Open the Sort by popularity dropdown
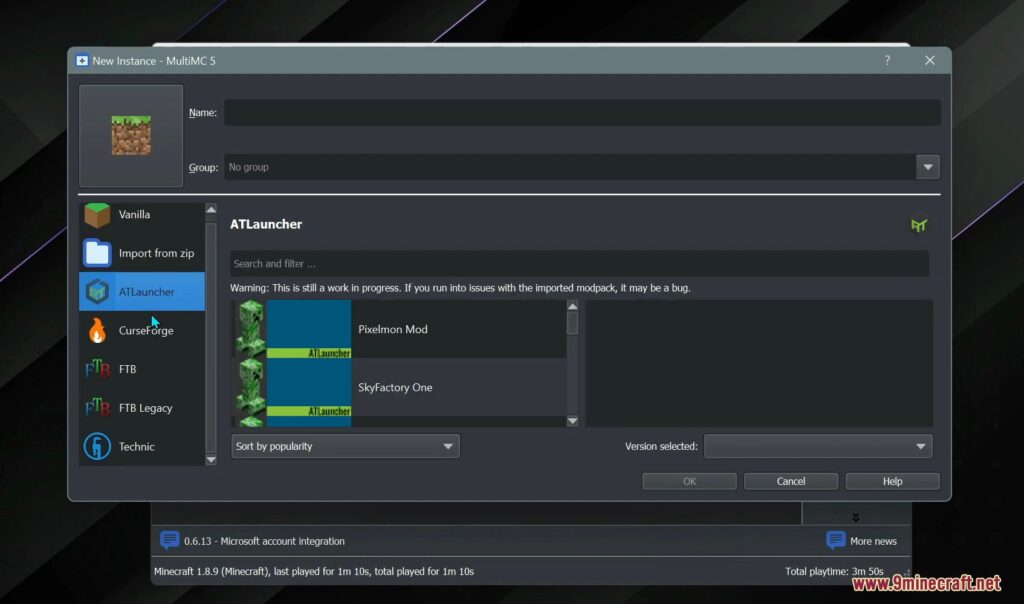This screenshot has width=1024, height=604. click(345, 447)
